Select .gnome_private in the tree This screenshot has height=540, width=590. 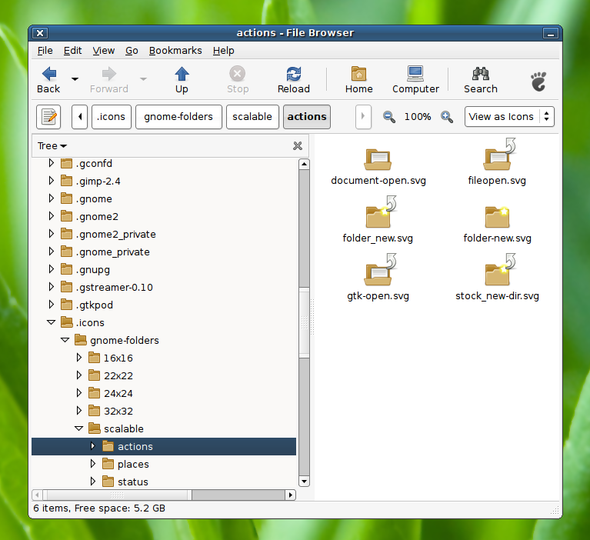[112, 252]
